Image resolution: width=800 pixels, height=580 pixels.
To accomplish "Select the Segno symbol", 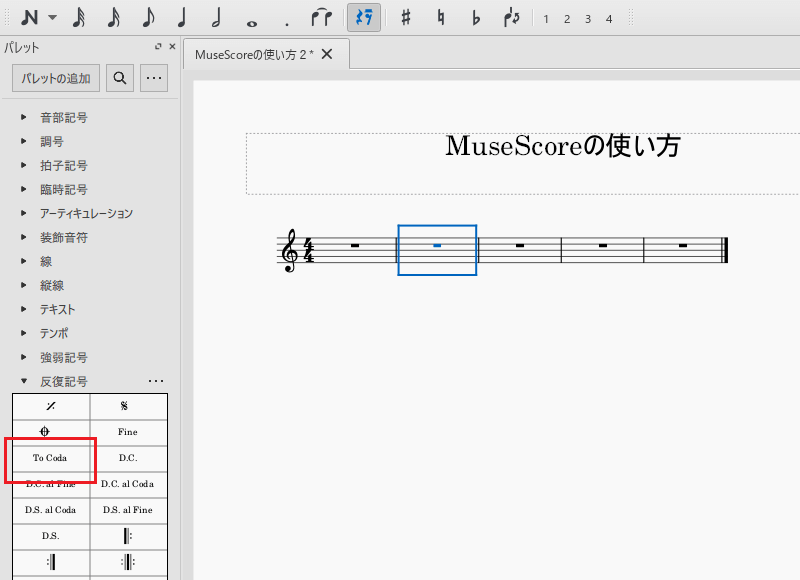I will [129, 406].
